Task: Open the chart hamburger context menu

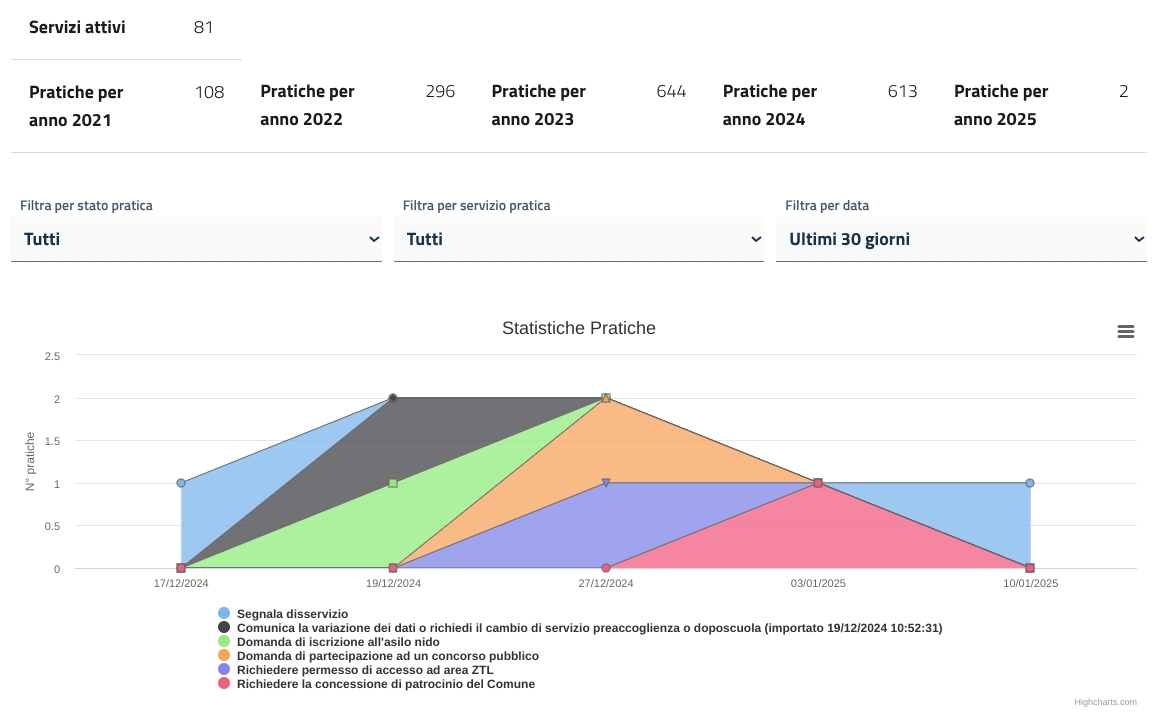Action: tap(1125, 332)
